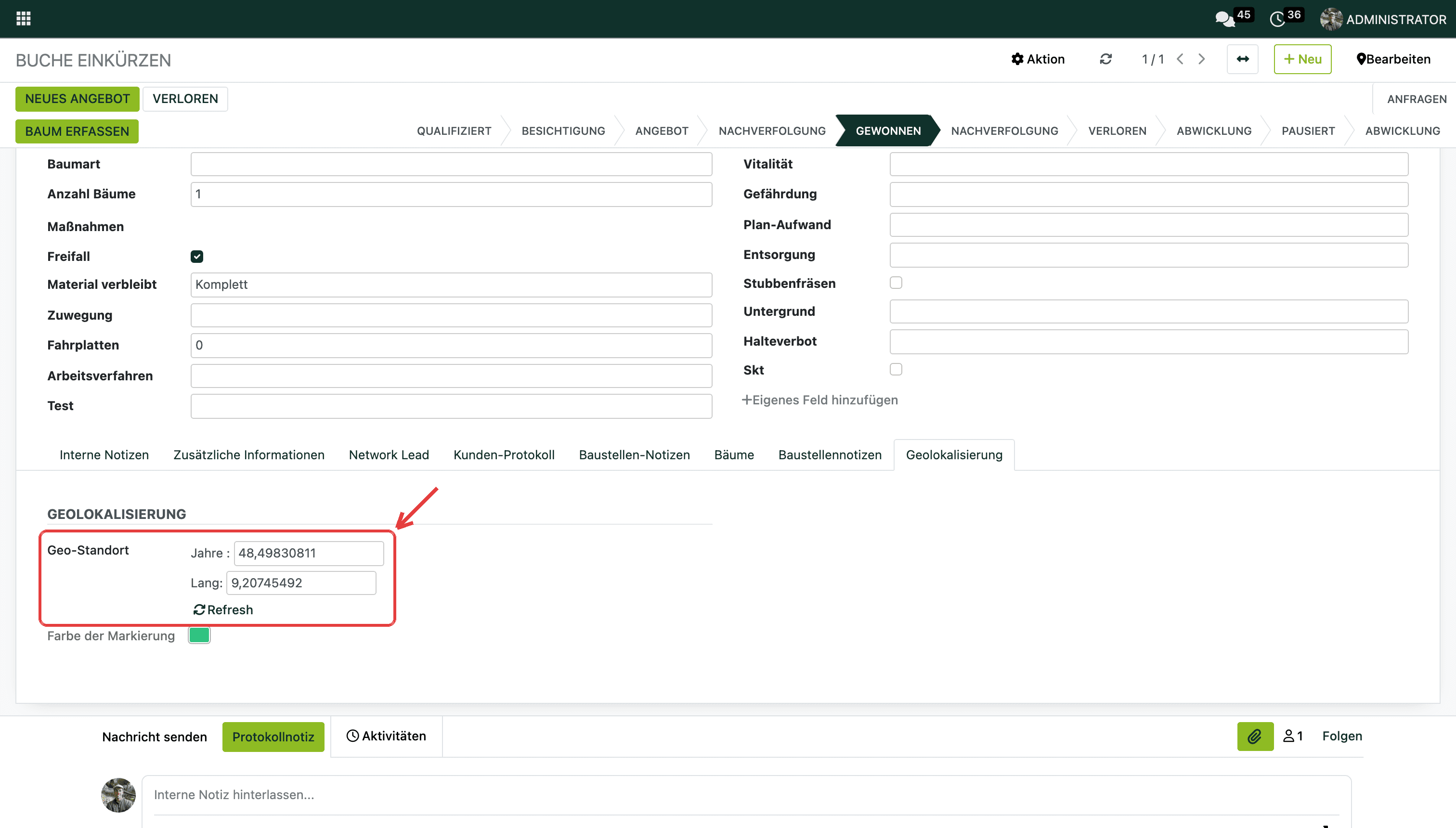This screenshot has height=828, width=1456.
Task: Open the Baumart field
Action: [x=451, y=164]
